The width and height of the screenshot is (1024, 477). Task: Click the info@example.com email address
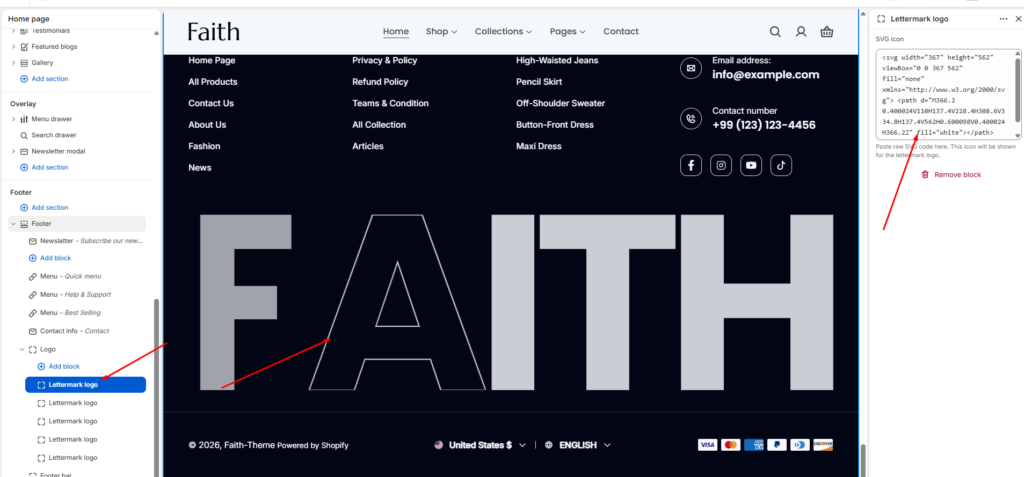765,74
